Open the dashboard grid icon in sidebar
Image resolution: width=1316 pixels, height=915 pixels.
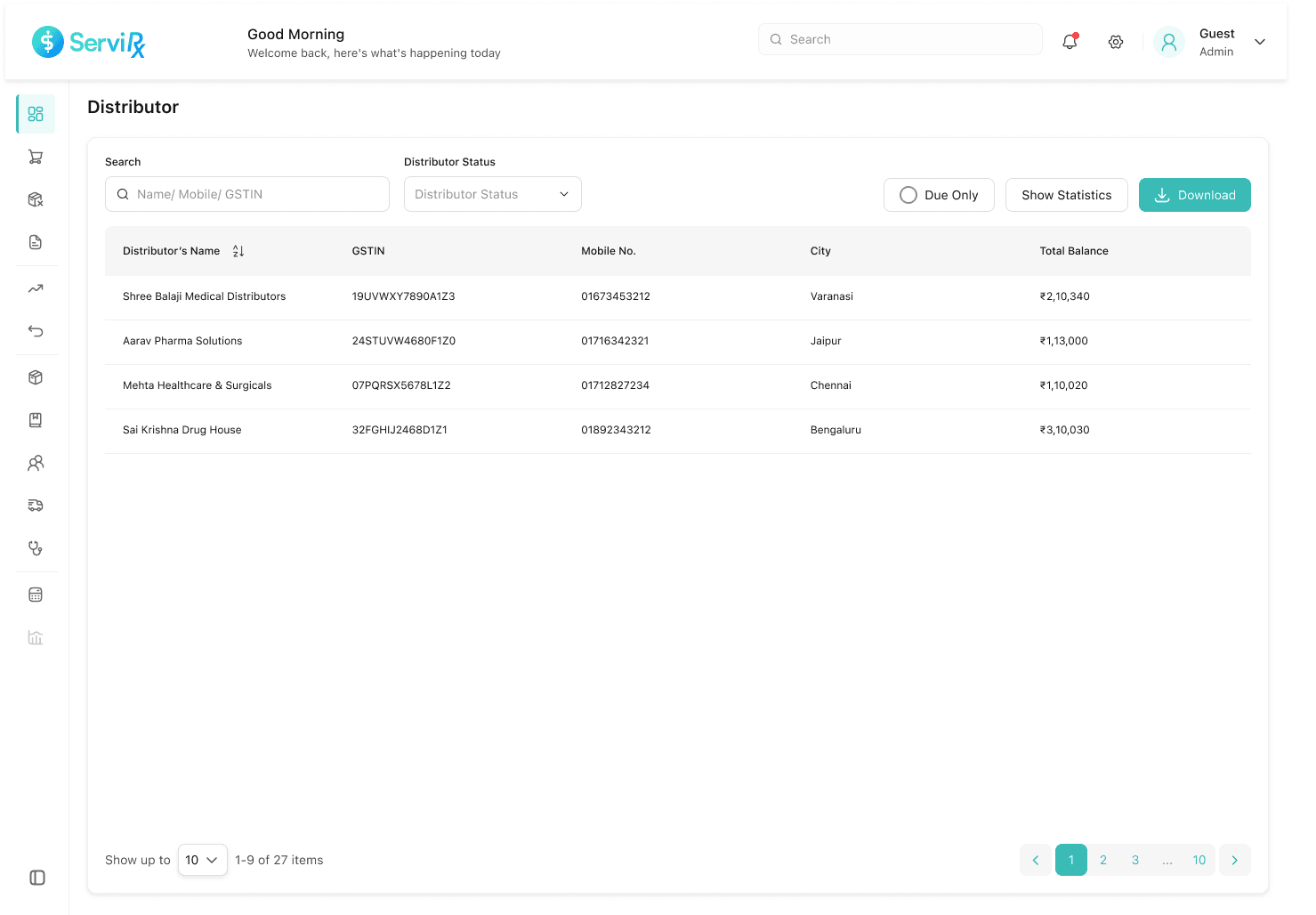(36, 114)
